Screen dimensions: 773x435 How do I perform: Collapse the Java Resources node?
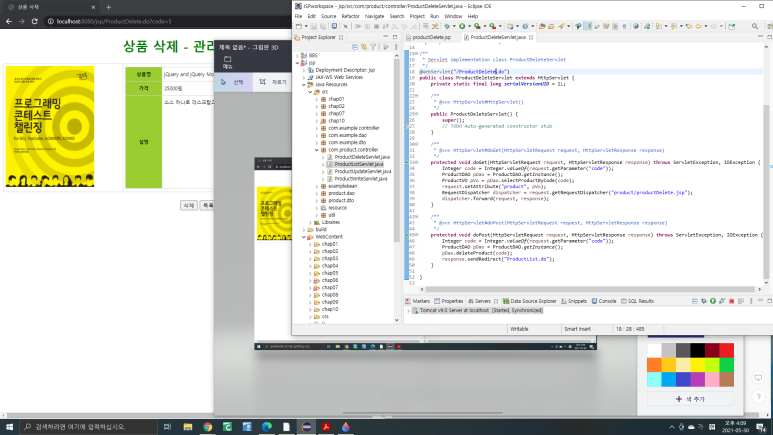(304, 84)
